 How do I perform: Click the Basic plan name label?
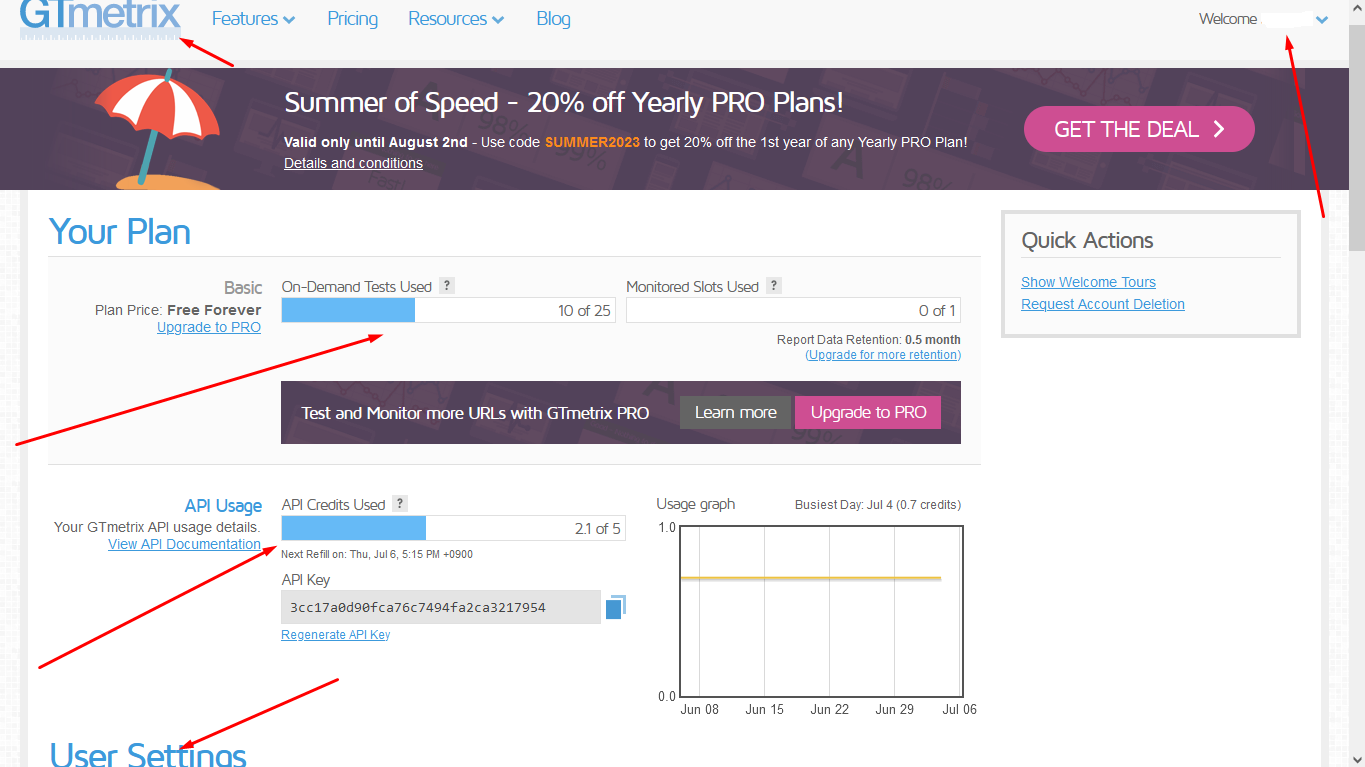pos(243,288)
